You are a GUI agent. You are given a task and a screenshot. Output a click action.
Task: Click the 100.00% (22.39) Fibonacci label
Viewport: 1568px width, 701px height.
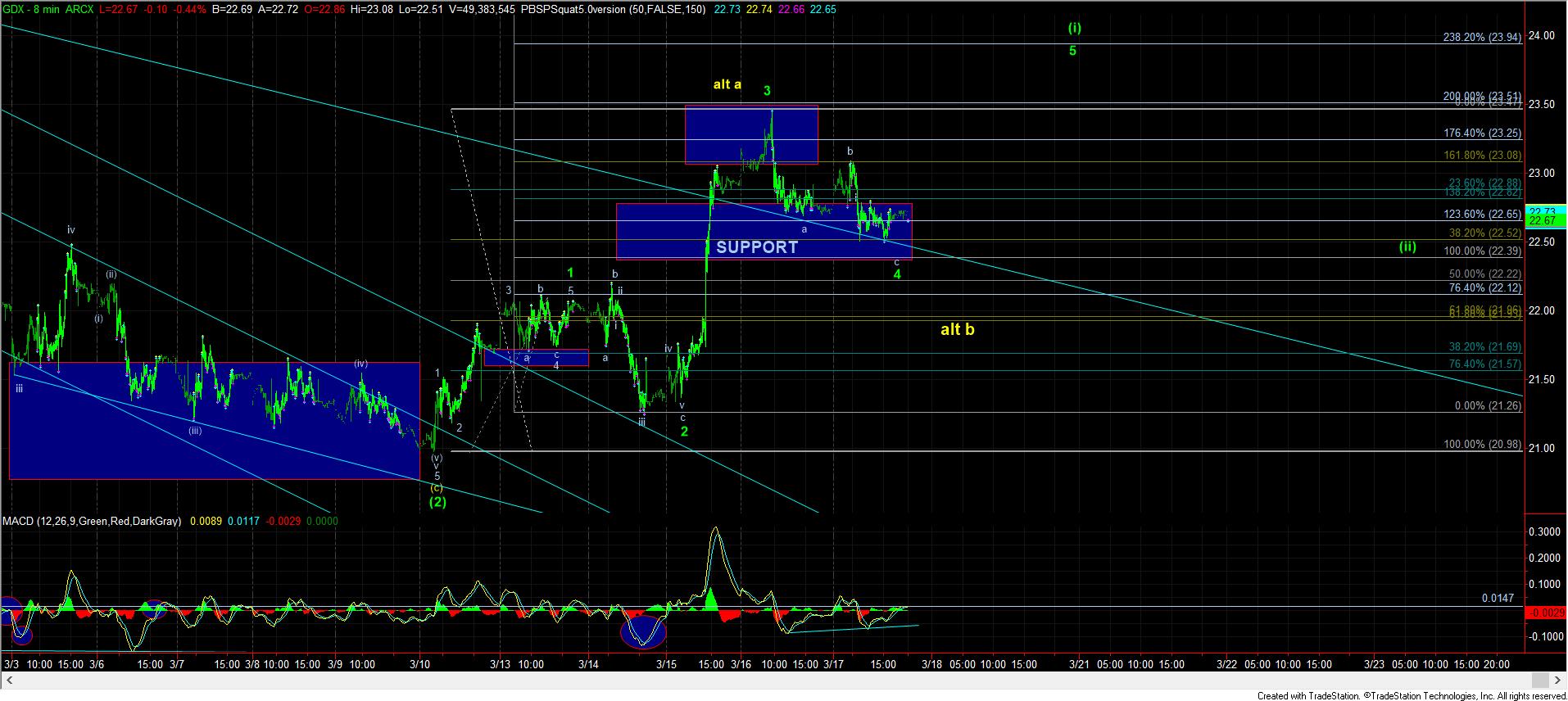click(x=1482, y=251)
